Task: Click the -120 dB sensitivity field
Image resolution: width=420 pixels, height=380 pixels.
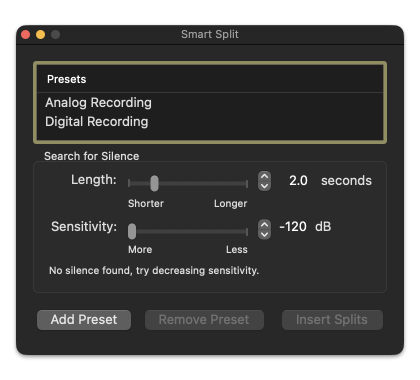Action: pyautogui.click(x=293, y=227)
